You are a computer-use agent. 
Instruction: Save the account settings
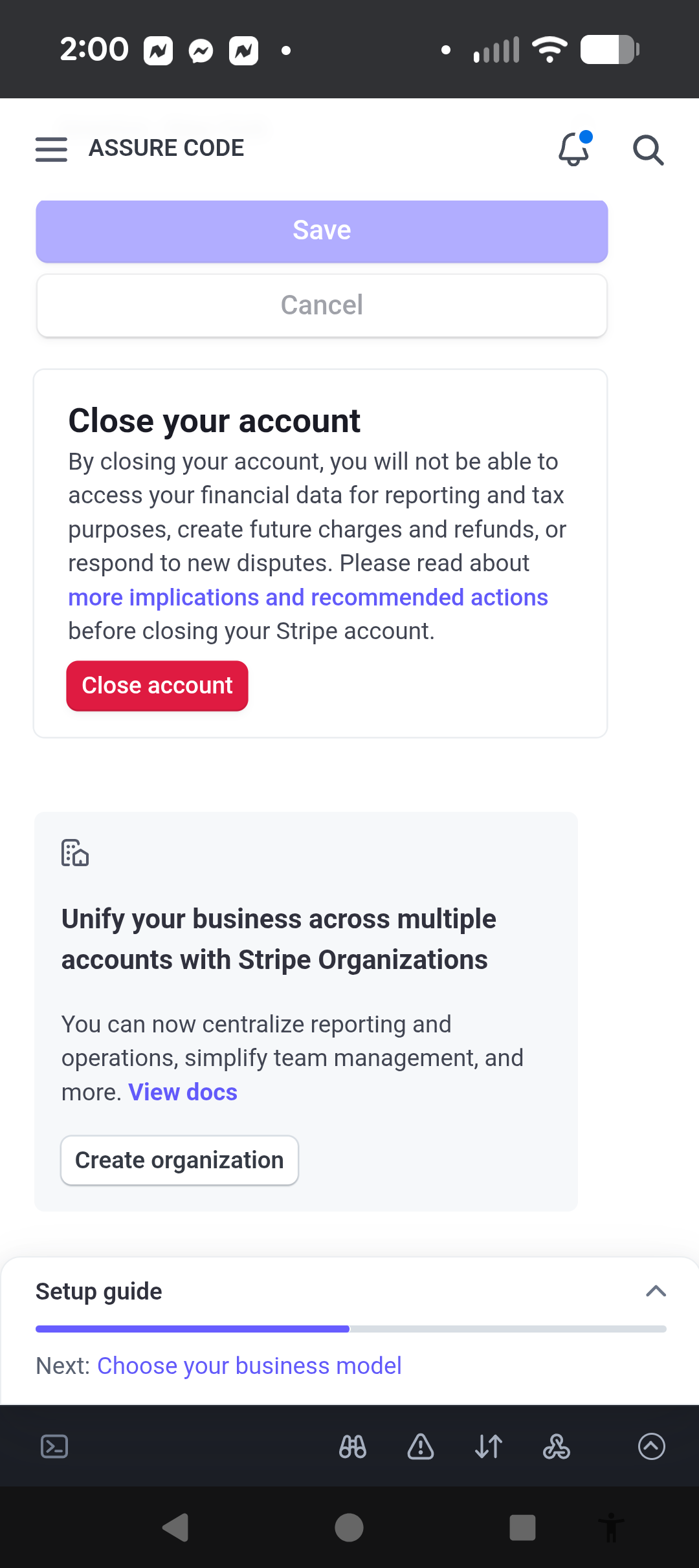coord(322,230)
